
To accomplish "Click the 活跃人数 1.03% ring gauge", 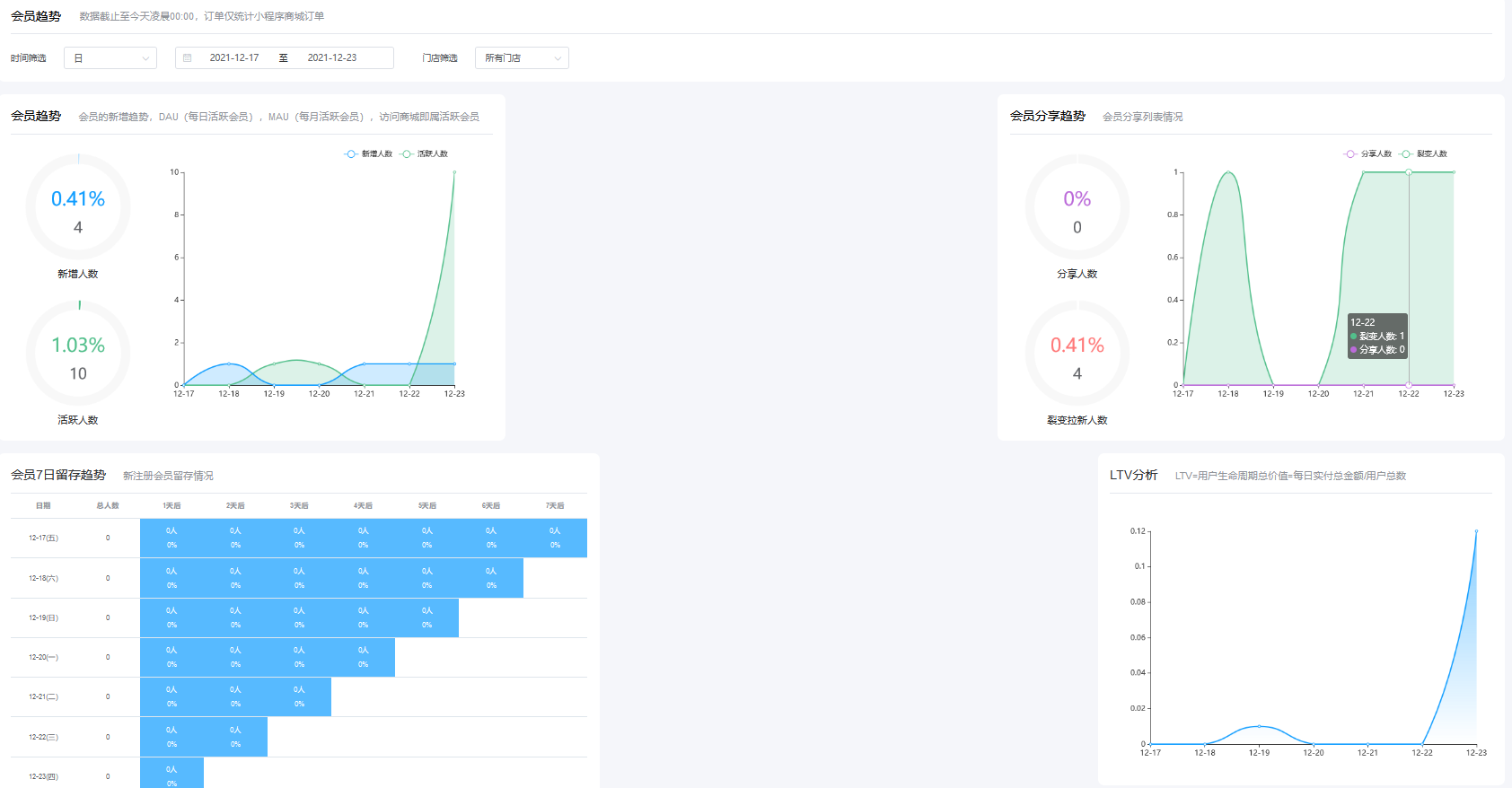I will (x=78, y=354).
